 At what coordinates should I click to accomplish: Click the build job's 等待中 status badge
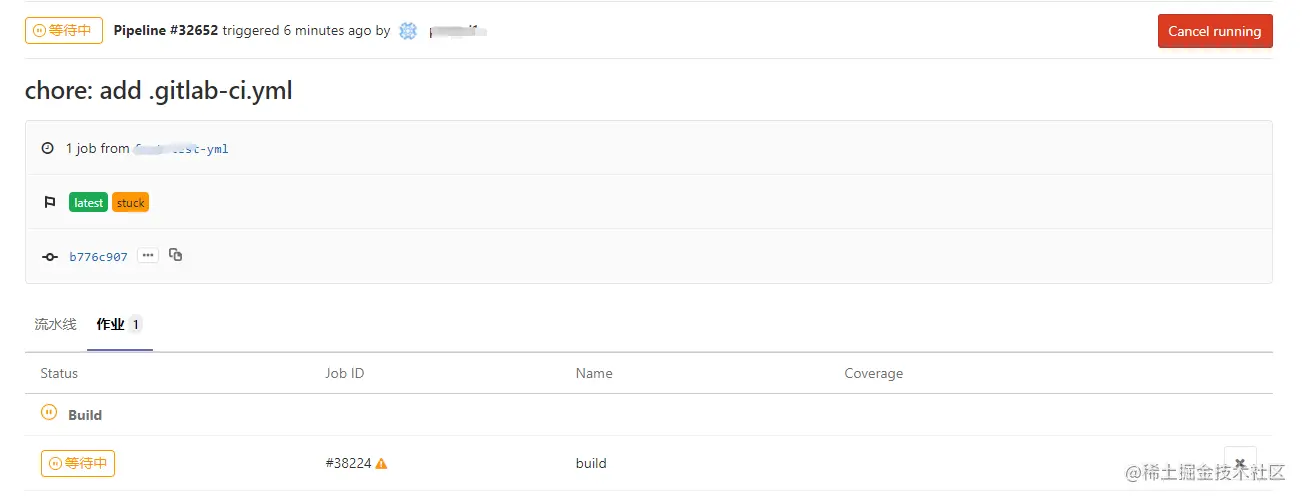78,464
